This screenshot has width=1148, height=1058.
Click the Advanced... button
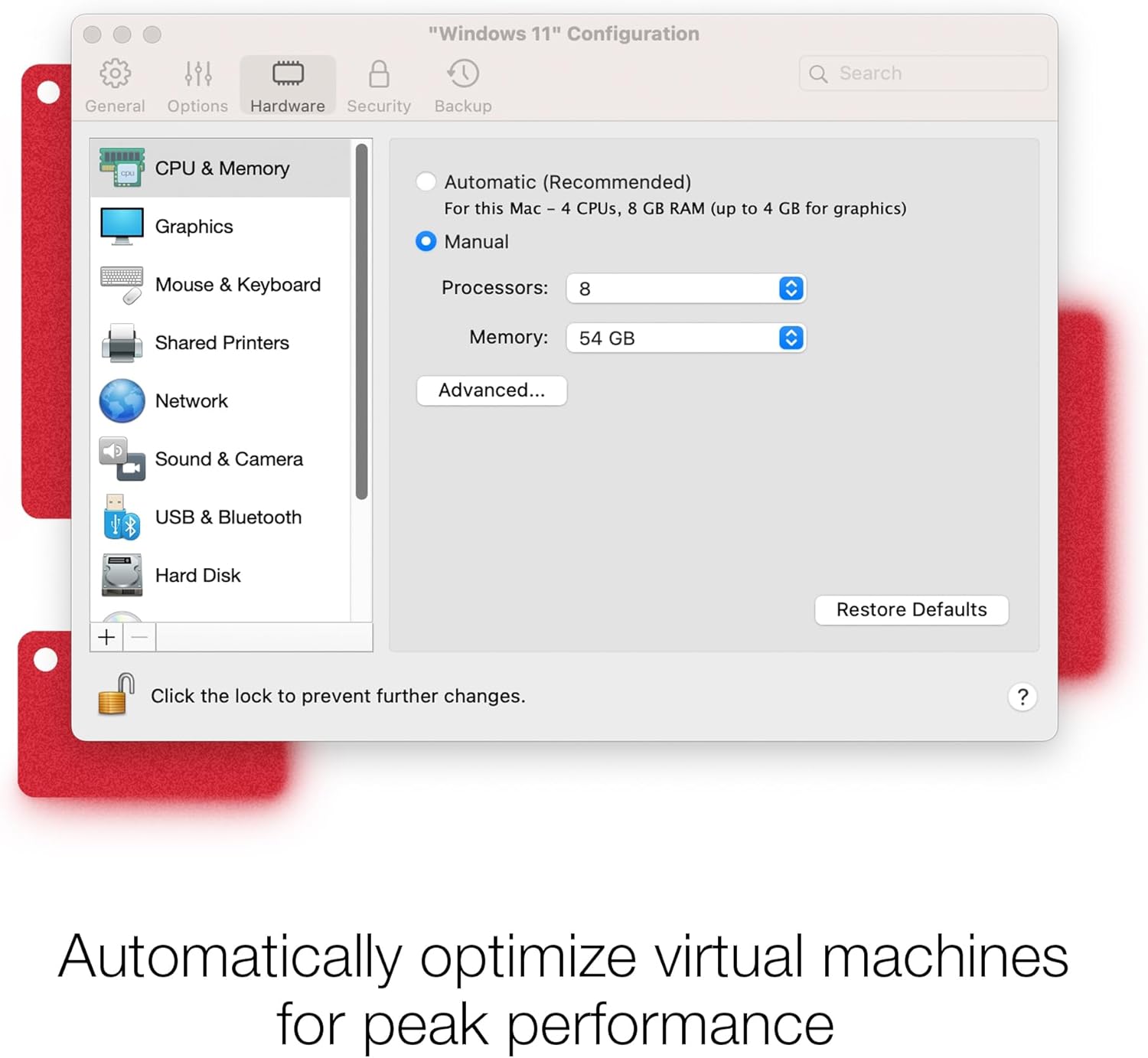492,390
